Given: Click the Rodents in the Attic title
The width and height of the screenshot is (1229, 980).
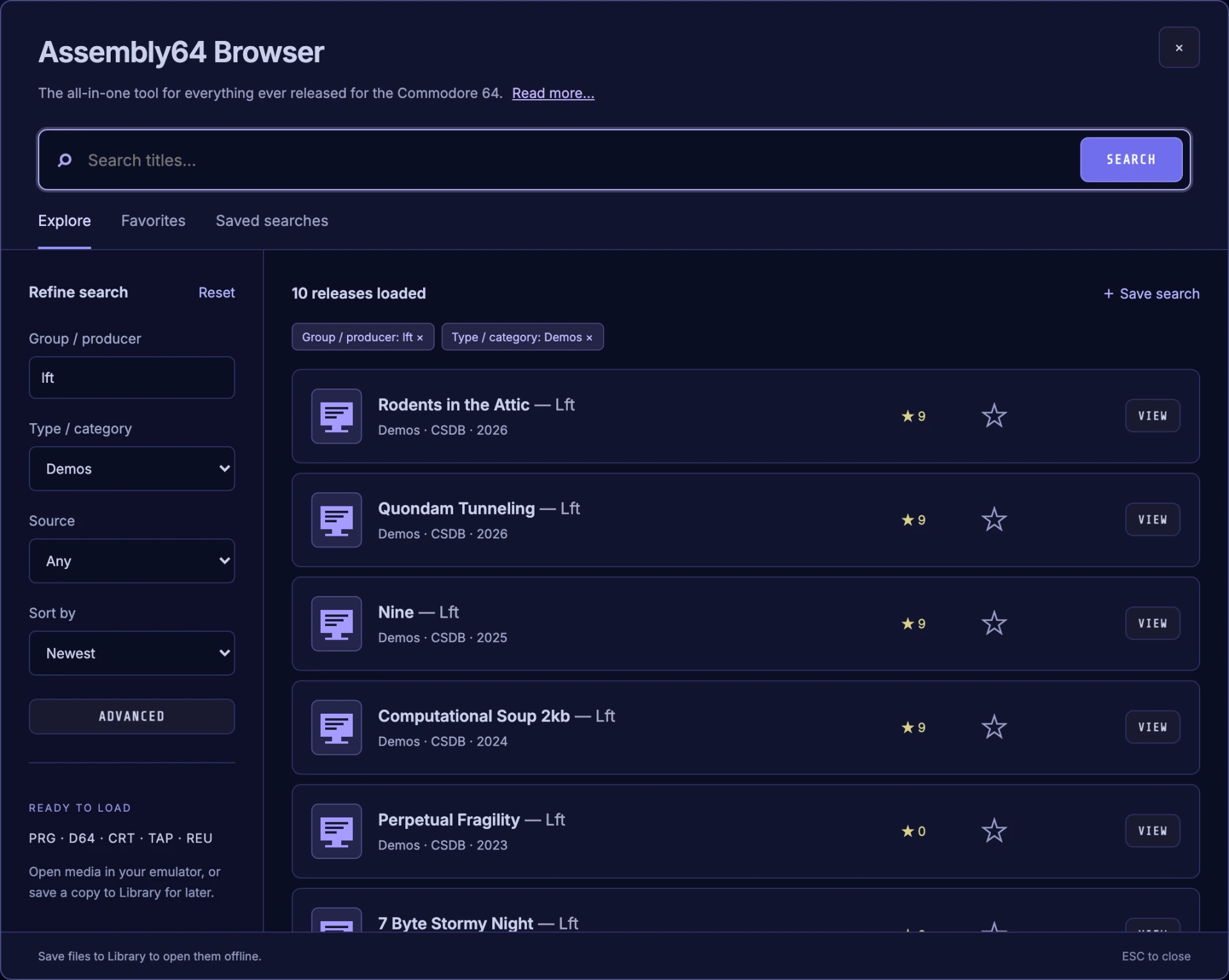Looking at the screenshot, I should pos(453,405).
